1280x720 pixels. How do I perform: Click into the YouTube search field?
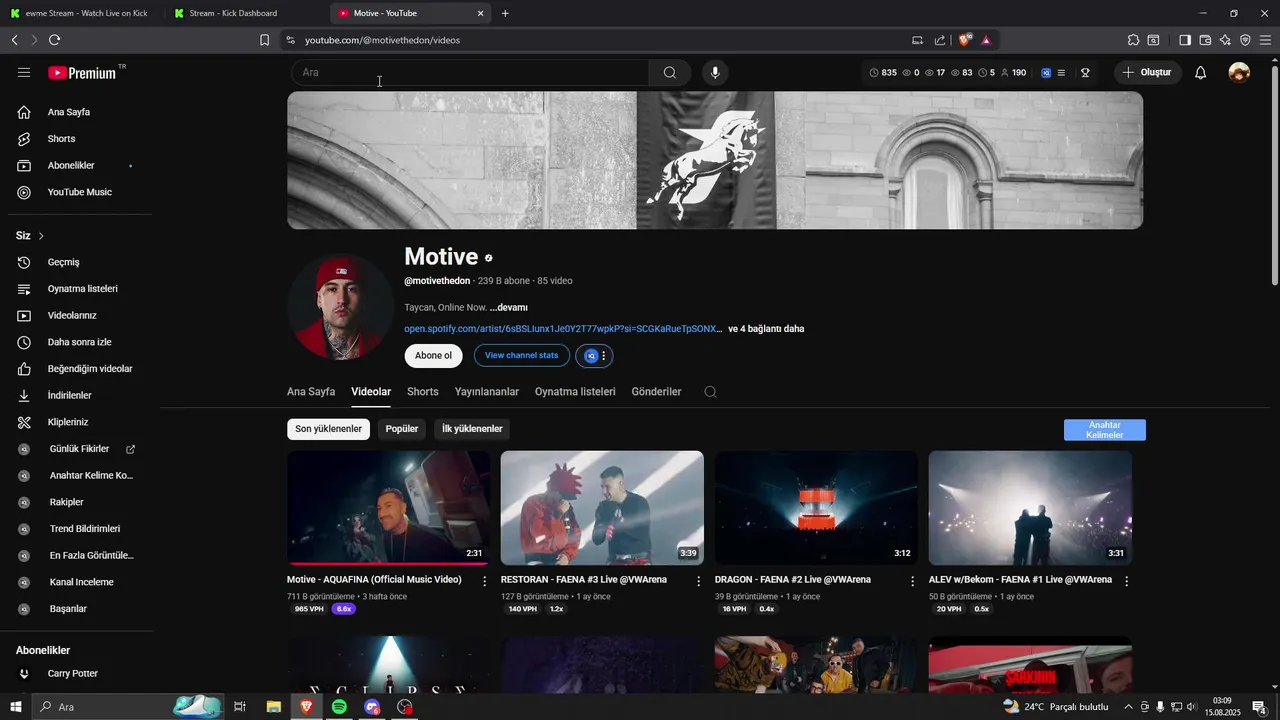470,72
